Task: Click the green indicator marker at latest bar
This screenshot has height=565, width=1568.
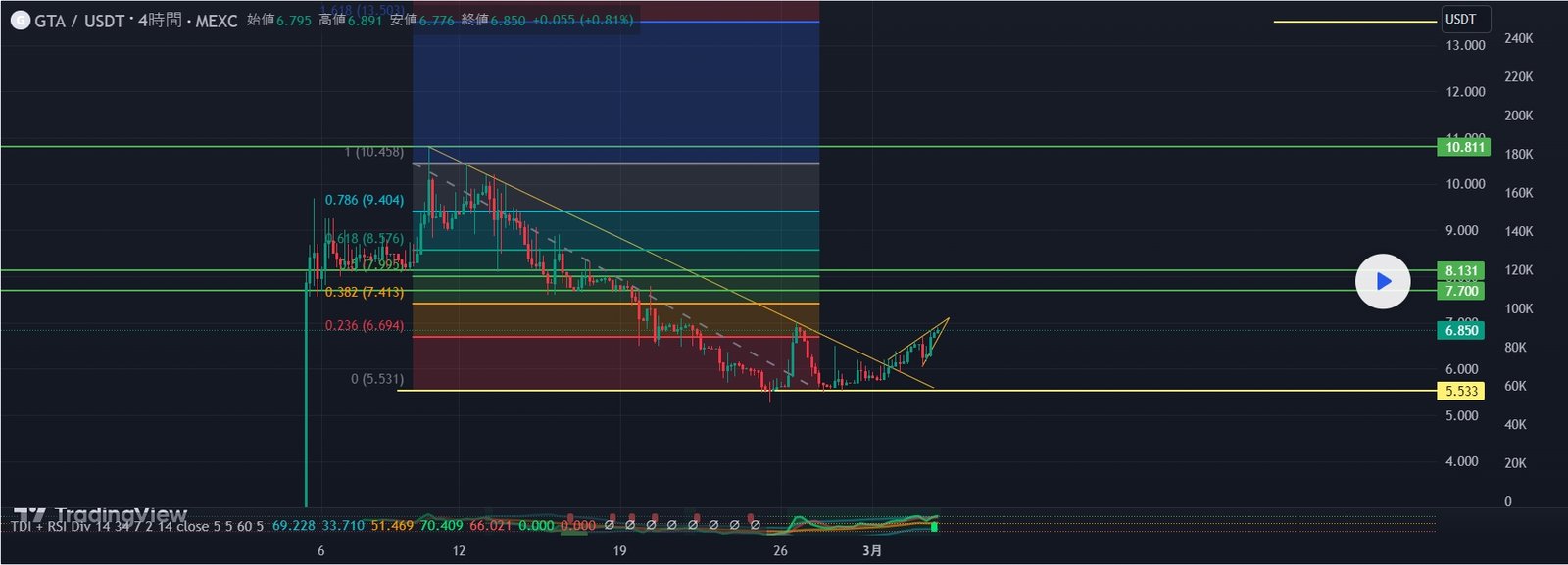Action: (x=934, y=527)
